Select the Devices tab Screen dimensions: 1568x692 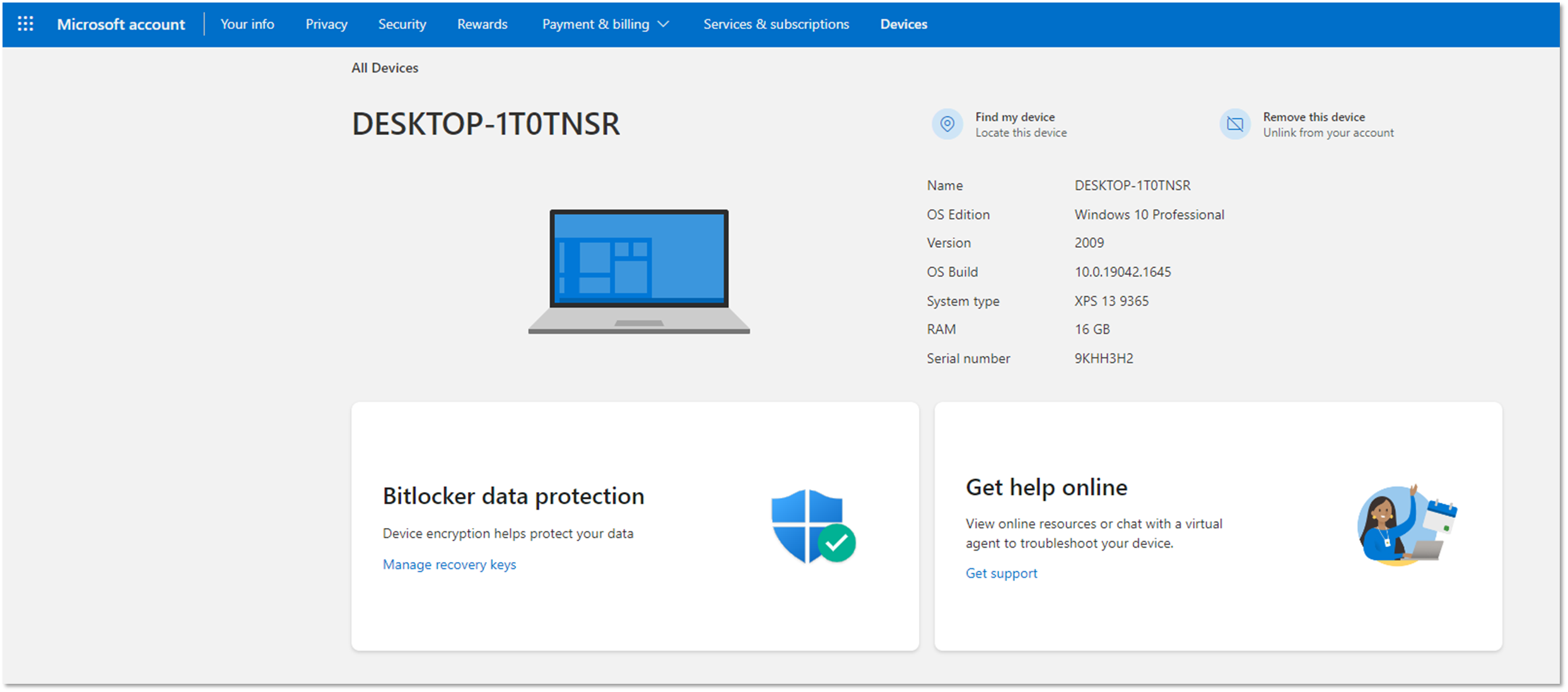(x=903, y=24)
